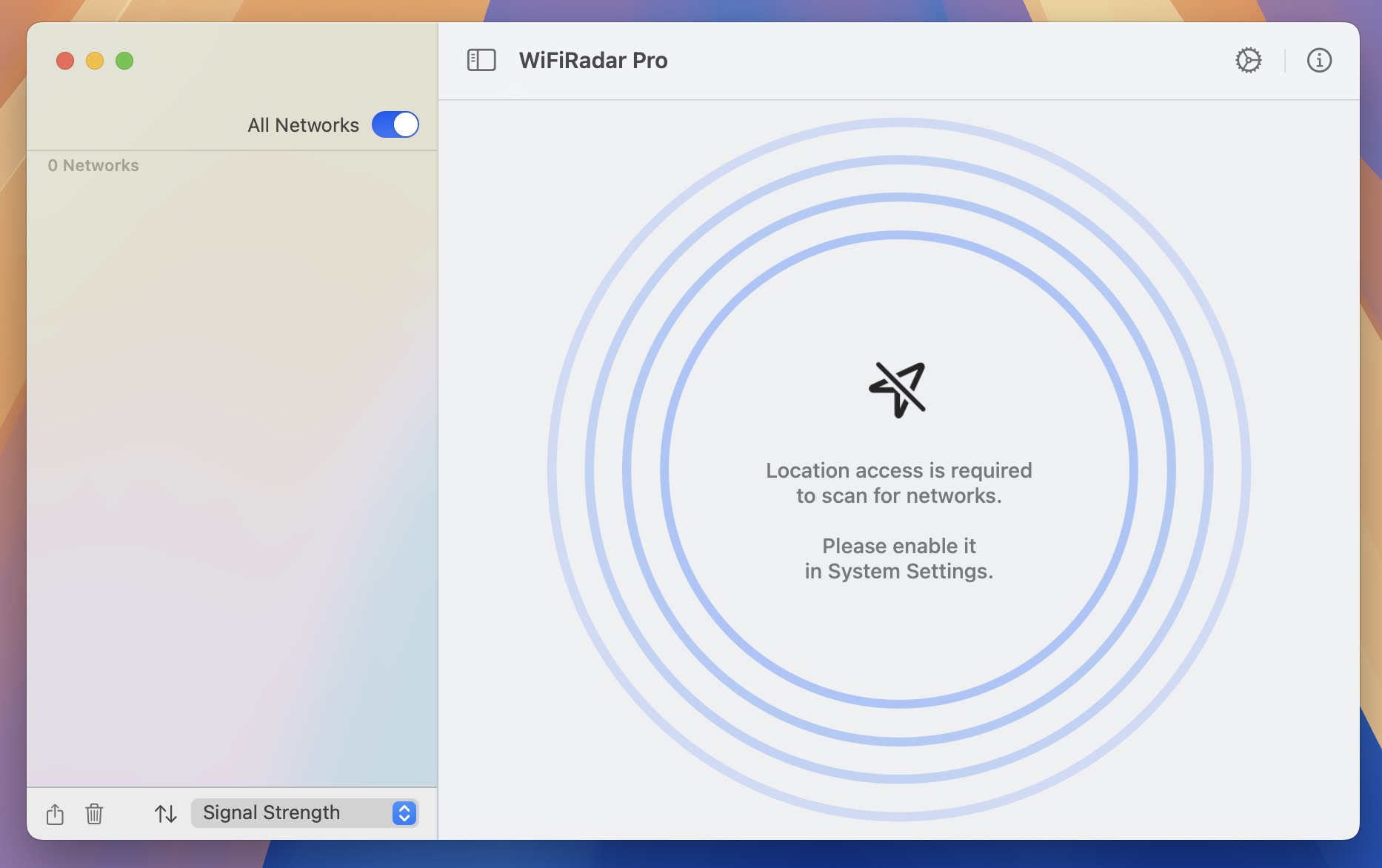Viewport: 1382px width, 868px height.
Task: Reverse sorting with the up-down arrows icon
Action: [165, 813]
